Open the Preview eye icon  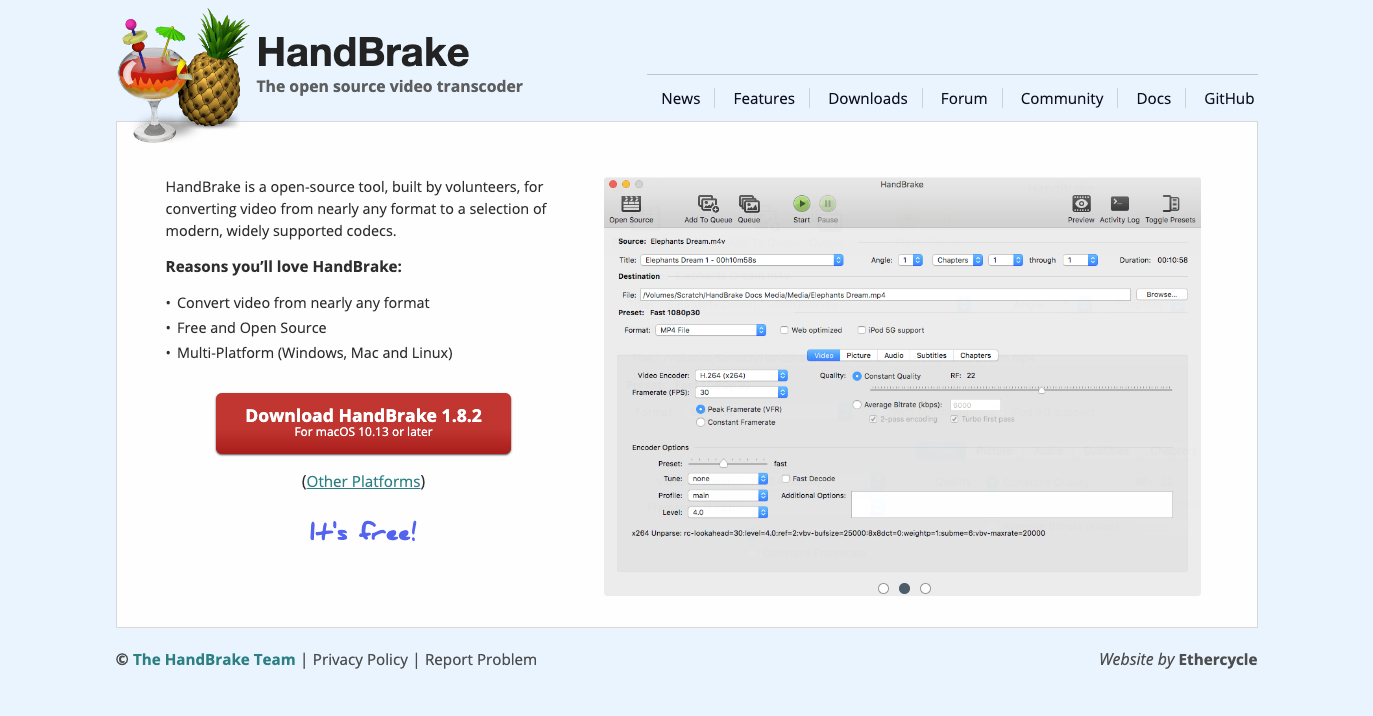click(x=1081, y=204)
